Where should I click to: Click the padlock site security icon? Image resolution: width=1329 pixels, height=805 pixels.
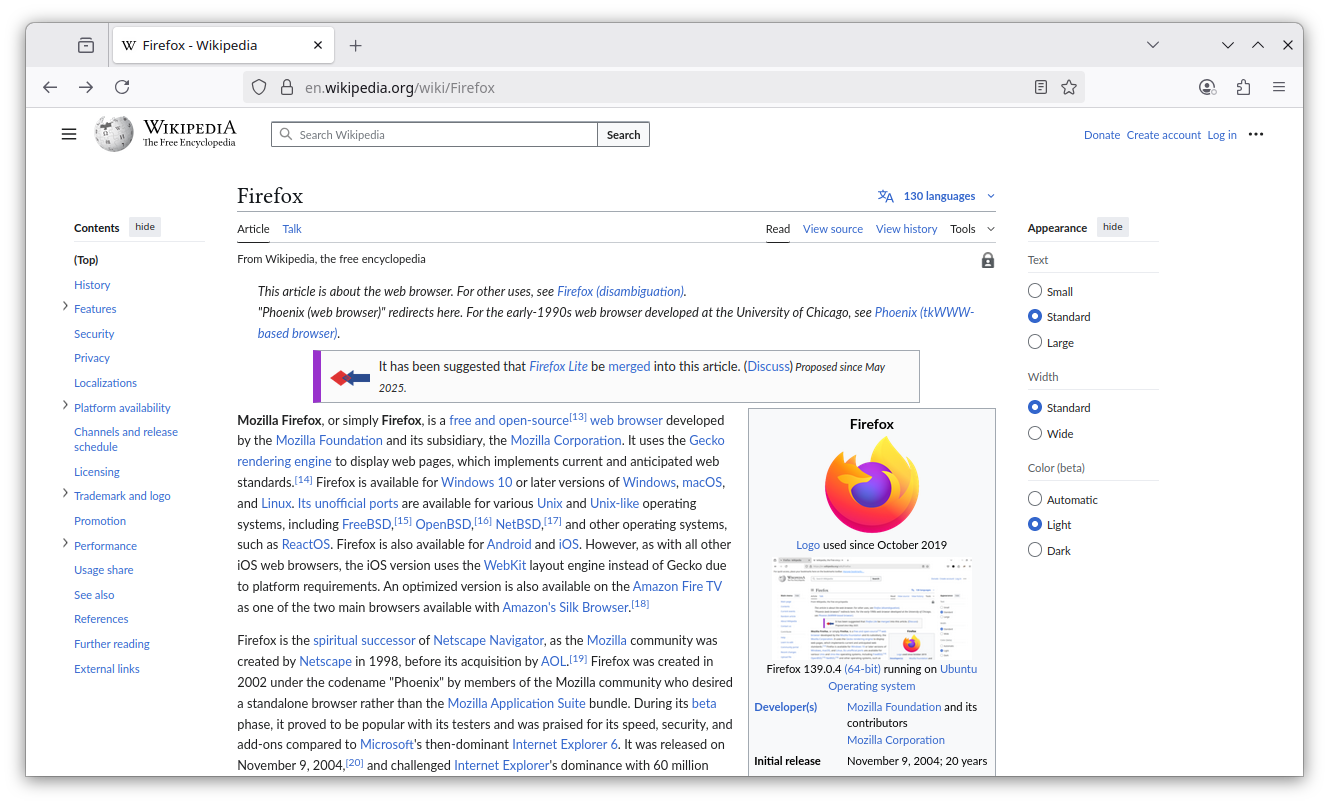click(x=286, y=87)
